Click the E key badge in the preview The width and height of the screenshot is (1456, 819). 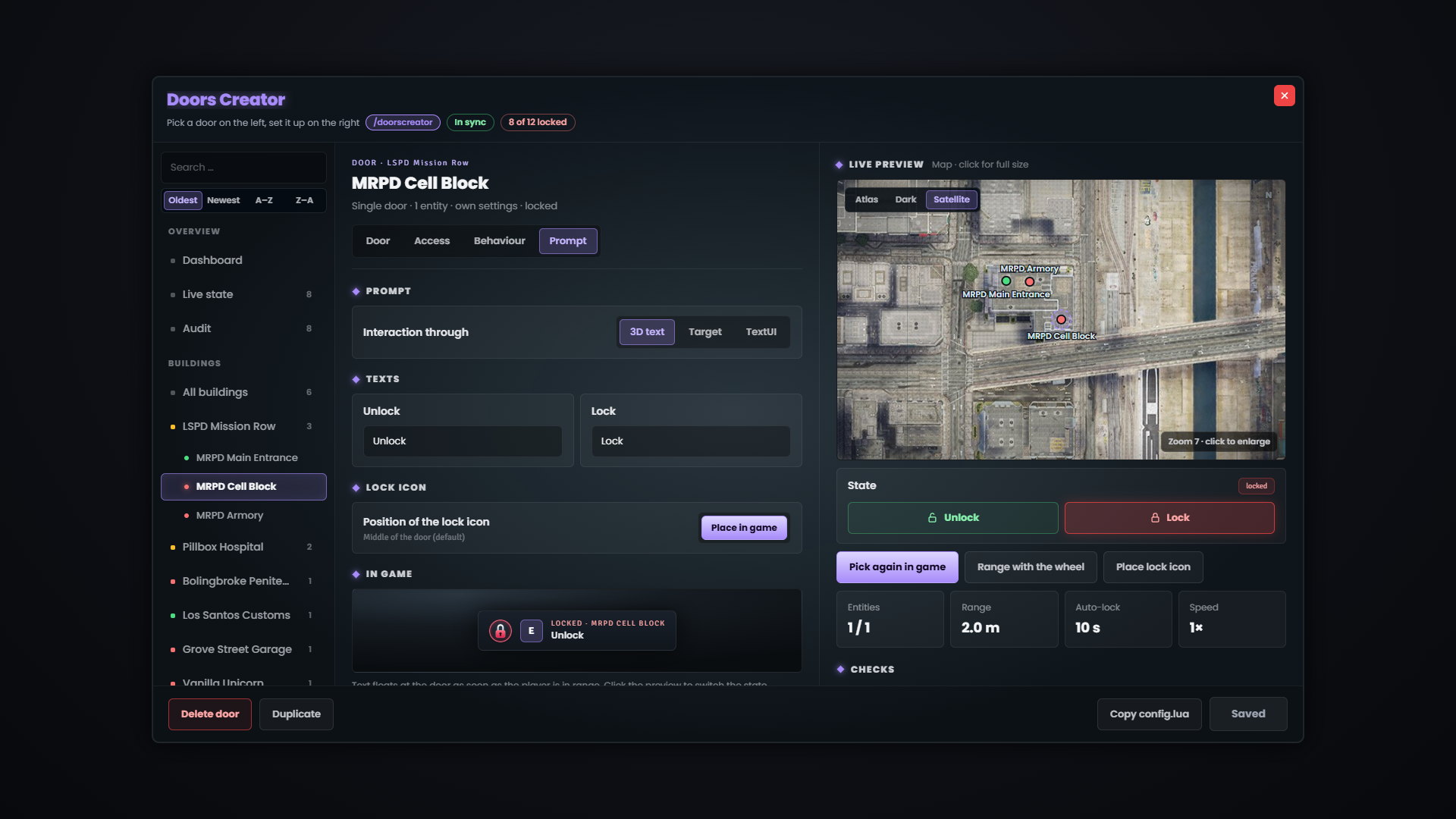point(531,631)
